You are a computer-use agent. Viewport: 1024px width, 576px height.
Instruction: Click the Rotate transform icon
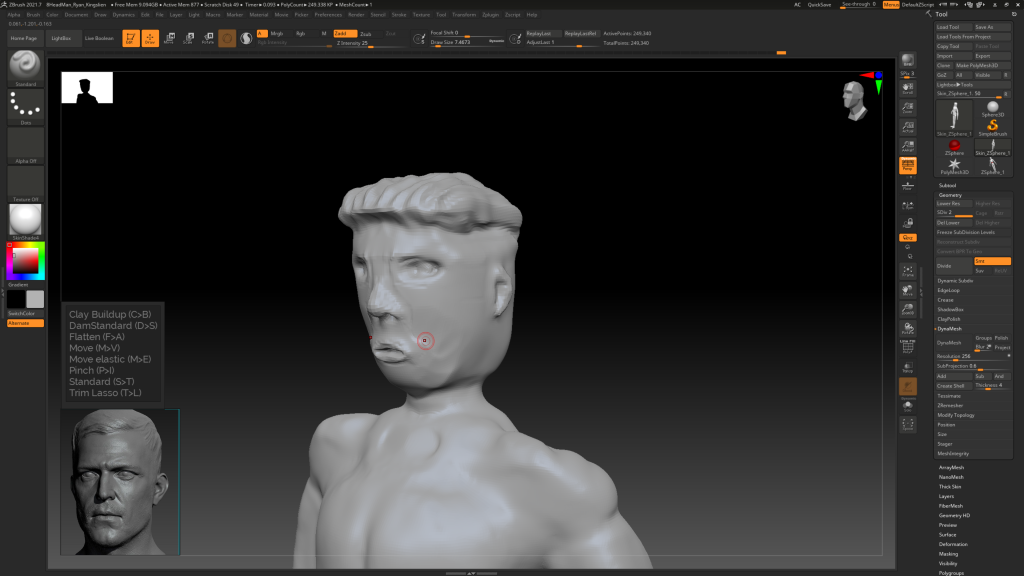click(x=208, y=39)
